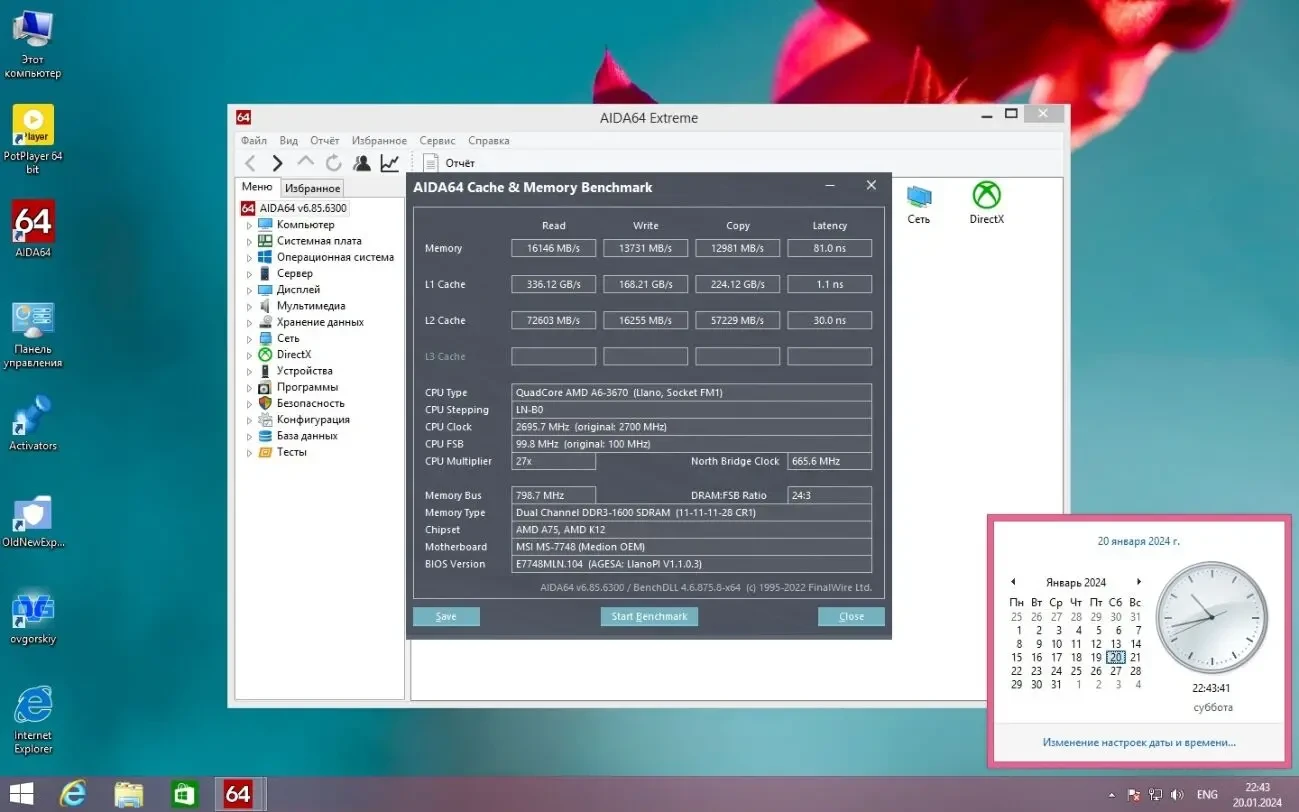Screen dimensions: 1299x812
Task: Click the back navigation arrow in AIDA64
Action: (250, 162)
